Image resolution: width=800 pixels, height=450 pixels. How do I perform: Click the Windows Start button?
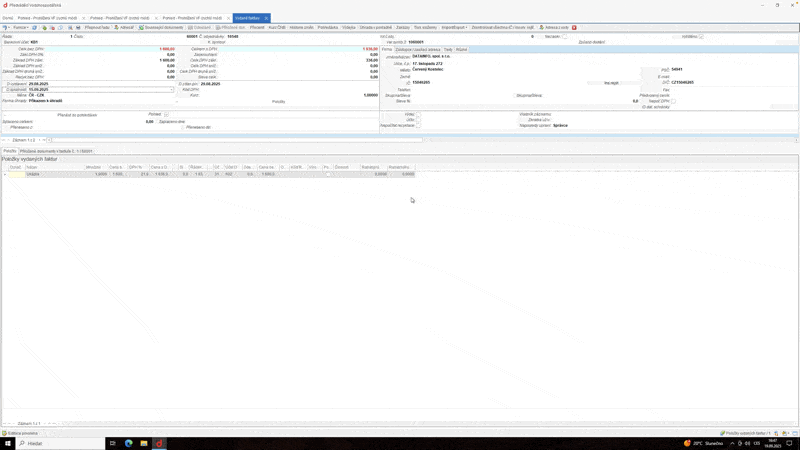point(8,443)
